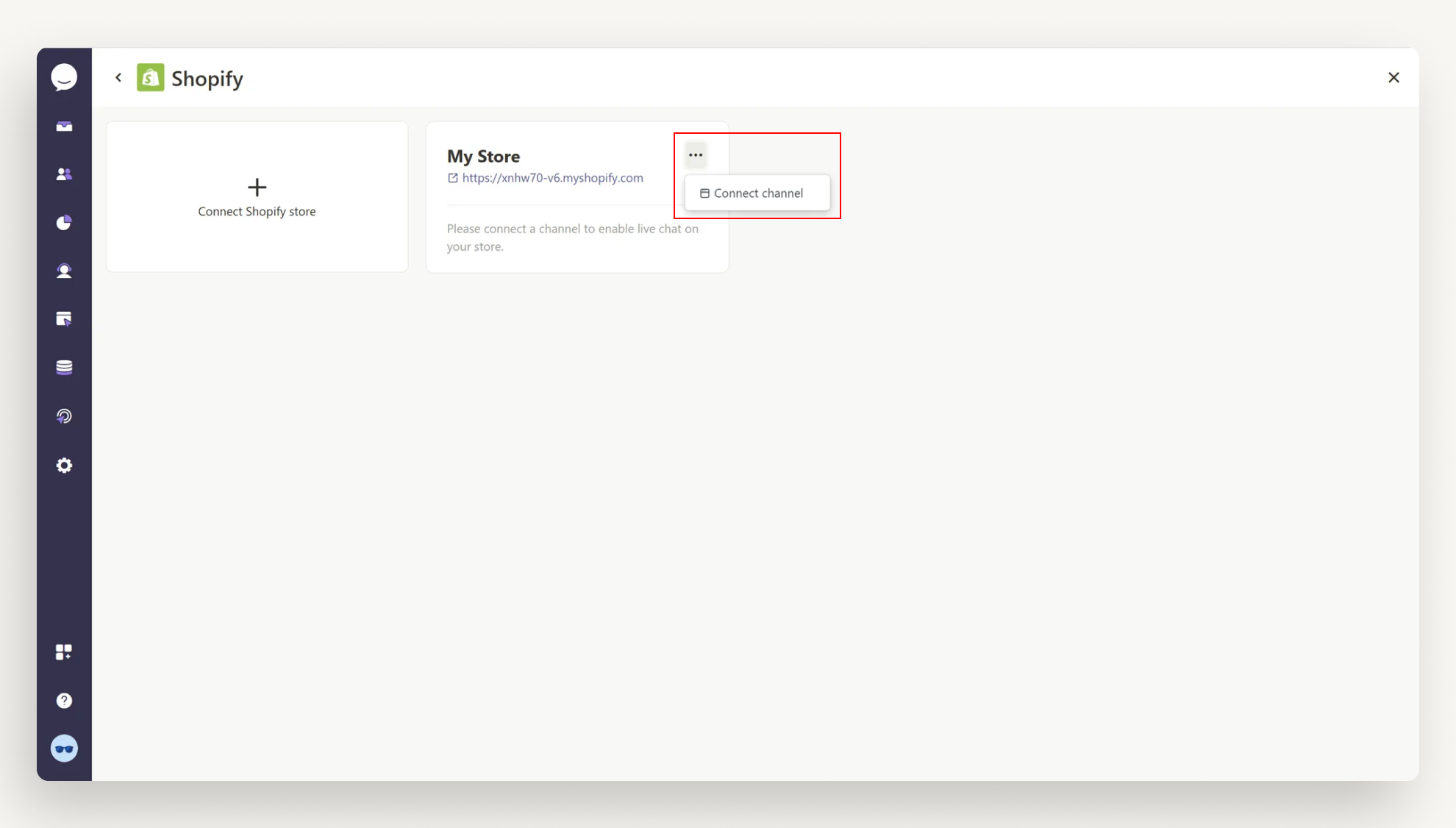This screenshot has height=828, width=1456.
Task: Open the agent headset icon
Action: (x=64, y=271)
